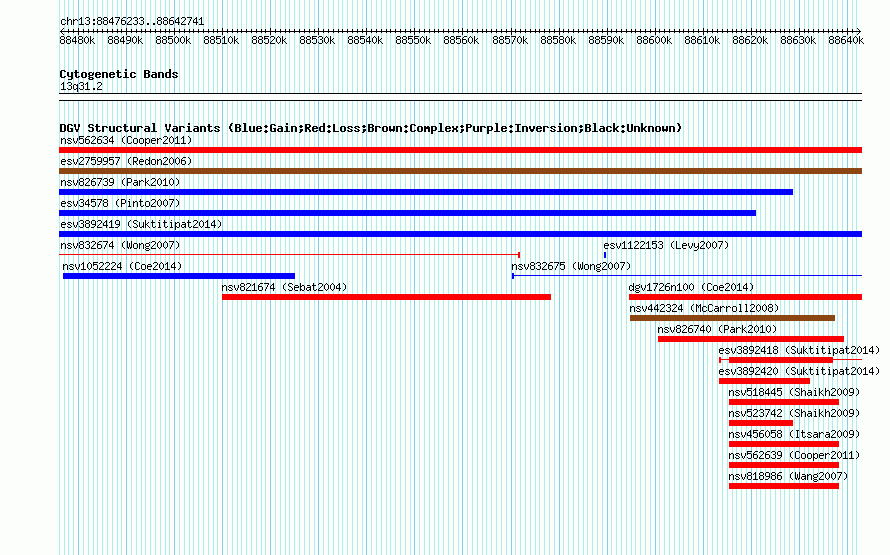Open the nsv818986 (Wang2007) label

(788, 476)
